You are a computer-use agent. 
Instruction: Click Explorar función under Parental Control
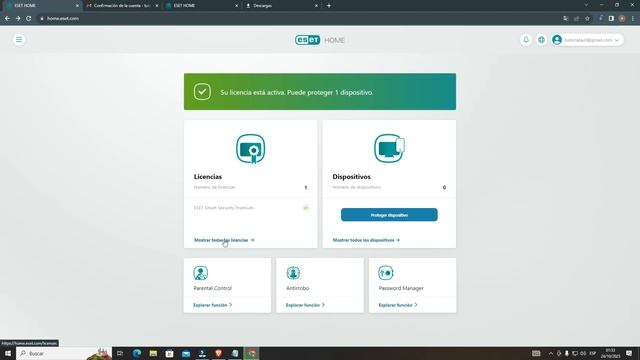pyautogui.click(x=213, y=305)
